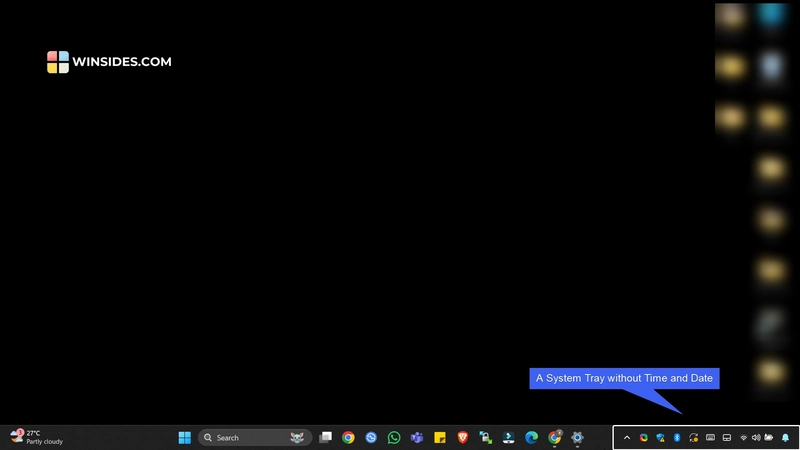Open Microsoft Teams from the taskbar
The image size is (800, 450).
point(417,437)
